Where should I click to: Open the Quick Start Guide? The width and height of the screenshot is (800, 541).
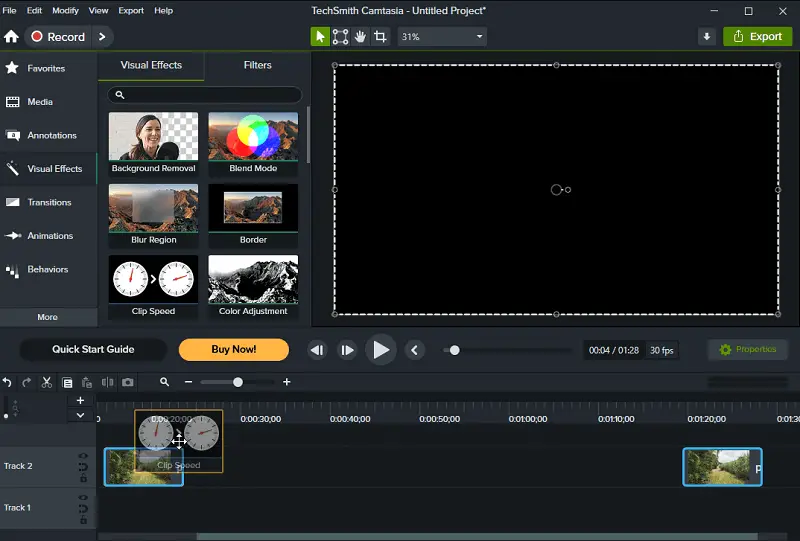tap(93, 350)
